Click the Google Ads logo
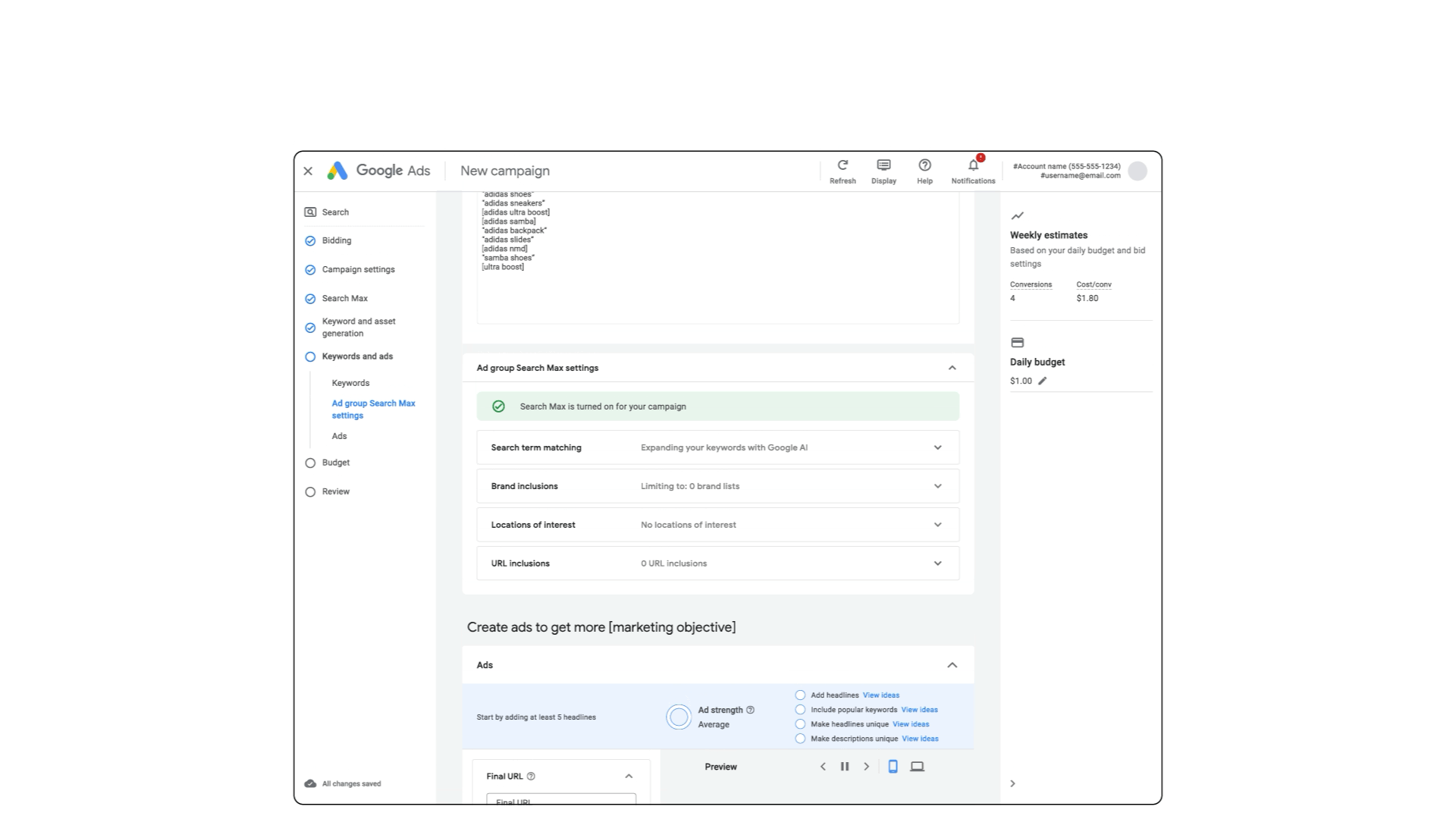Image resolution: width=1456 pixels, height=819 pixels. tap(378, 171)
